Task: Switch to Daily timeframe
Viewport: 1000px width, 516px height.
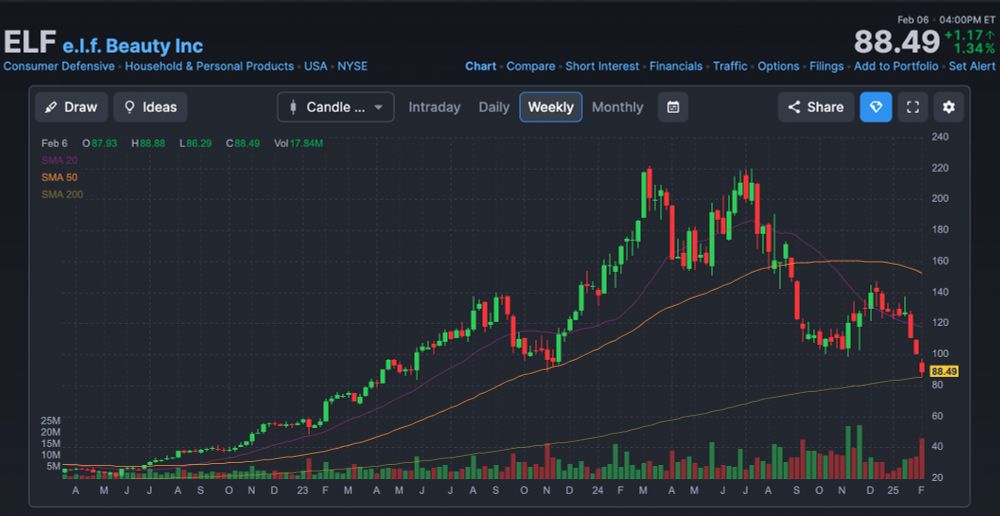Action: [494, 107]
